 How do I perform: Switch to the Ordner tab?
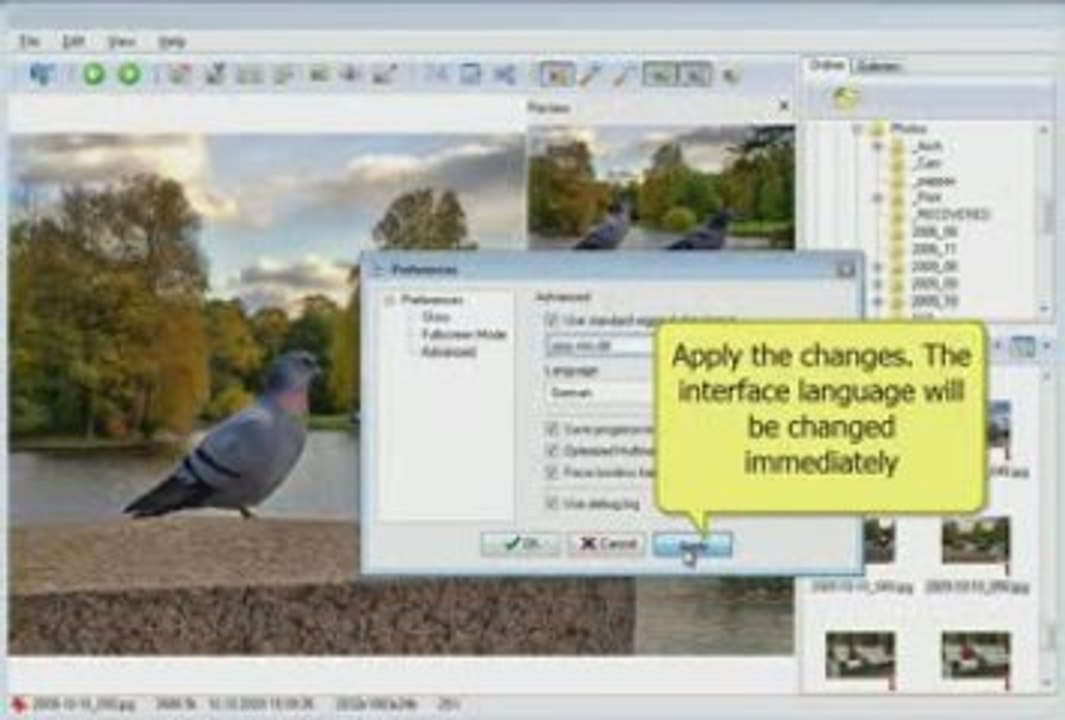(x=827, y=65)
